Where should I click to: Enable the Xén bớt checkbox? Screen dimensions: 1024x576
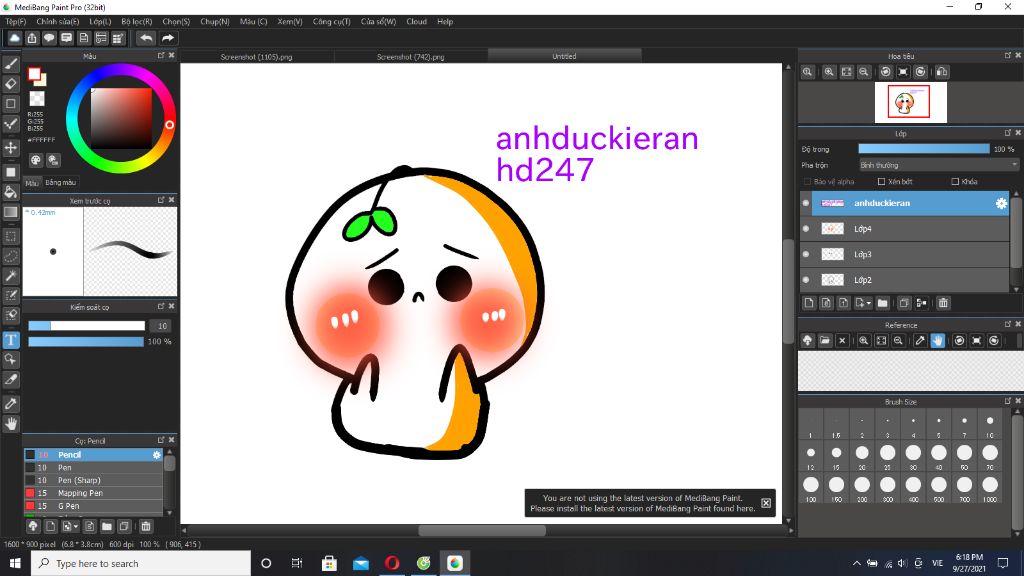(x=881, y=182)
